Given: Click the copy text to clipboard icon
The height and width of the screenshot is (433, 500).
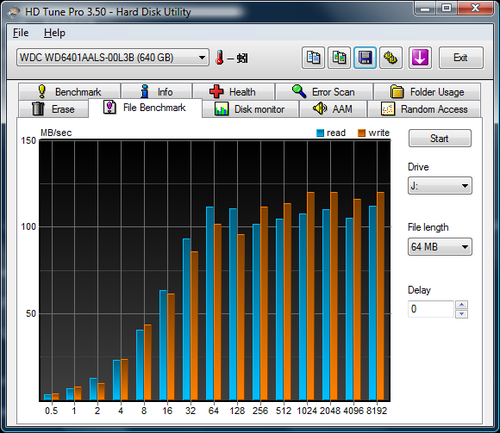Looking at the screenshot, I should click(x=313, y=58).
